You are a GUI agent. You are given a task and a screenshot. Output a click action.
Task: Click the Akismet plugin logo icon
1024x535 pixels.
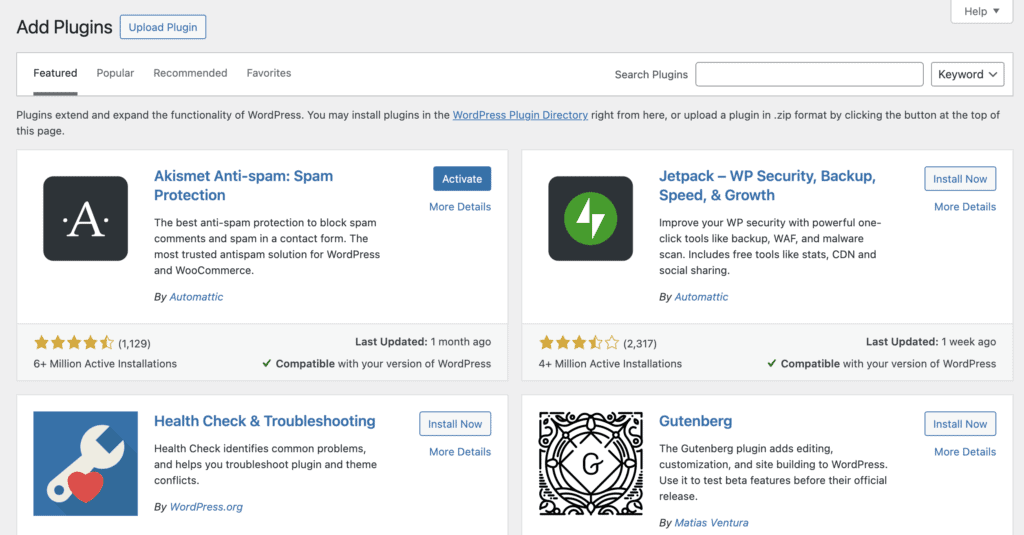86,218
